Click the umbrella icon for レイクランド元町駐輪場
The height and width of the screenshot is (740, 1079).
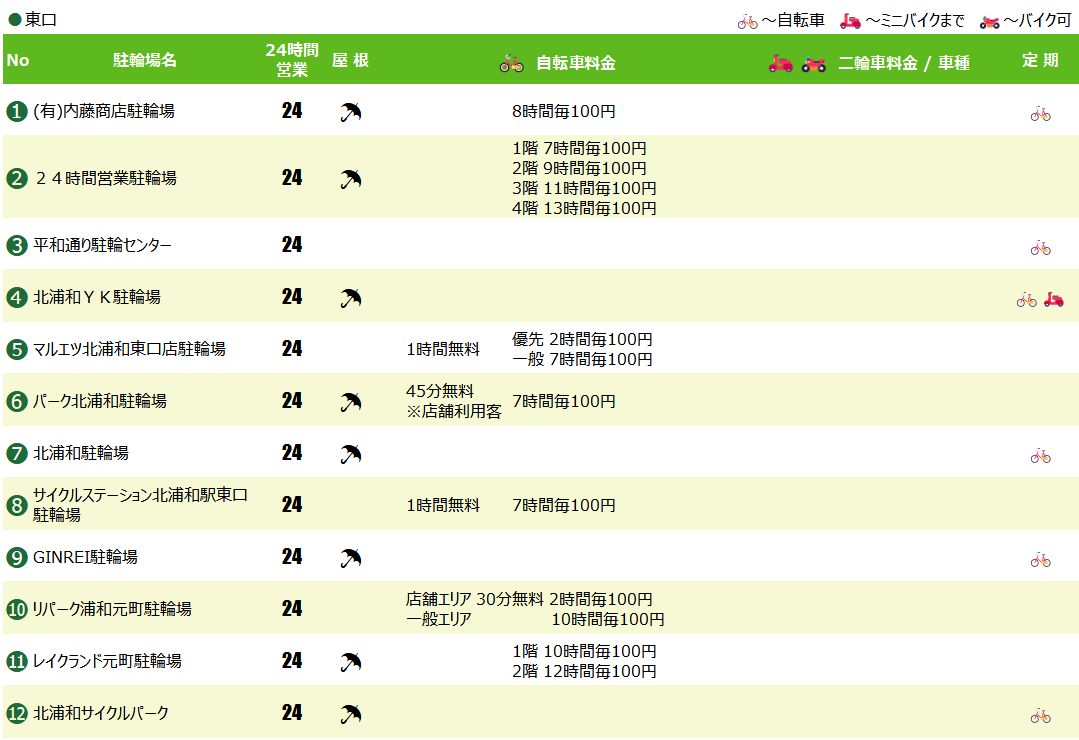(x=351, y=662)
